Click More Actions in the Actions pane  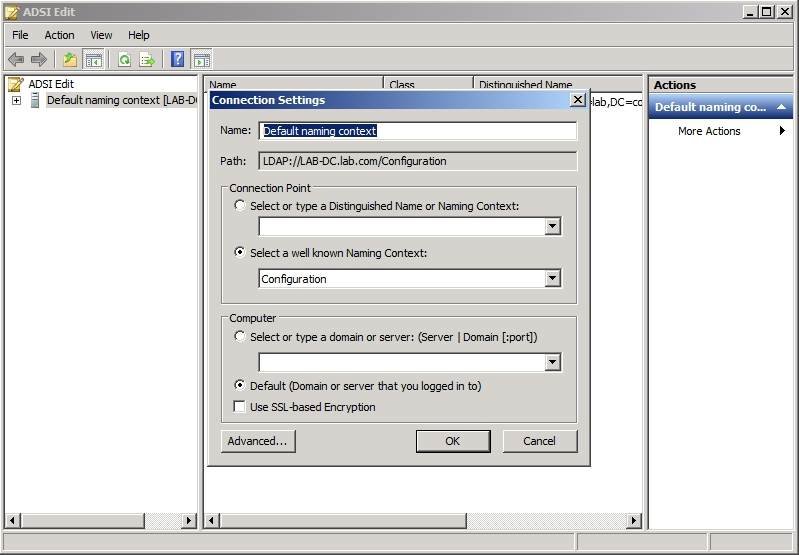click(709, 131)
